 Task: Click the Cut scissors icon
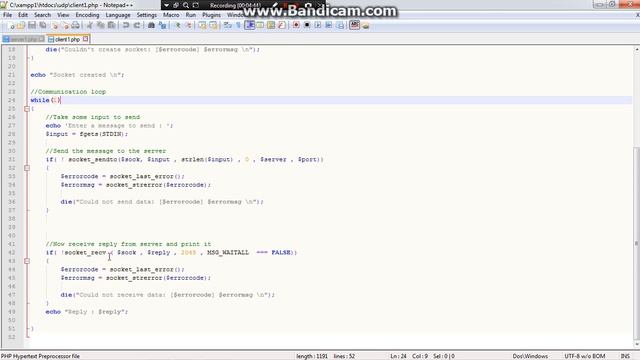pyautogui.click(x=90, y=25)
